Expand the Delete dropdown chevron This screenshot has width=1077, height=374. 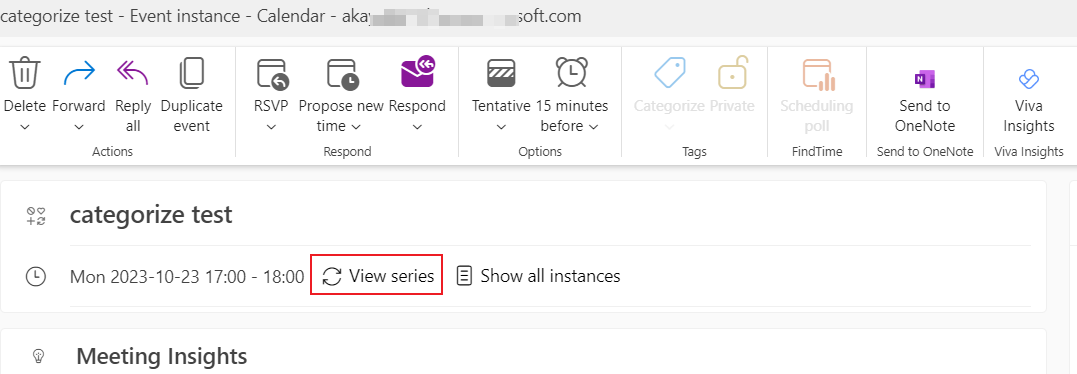point(25,127)
